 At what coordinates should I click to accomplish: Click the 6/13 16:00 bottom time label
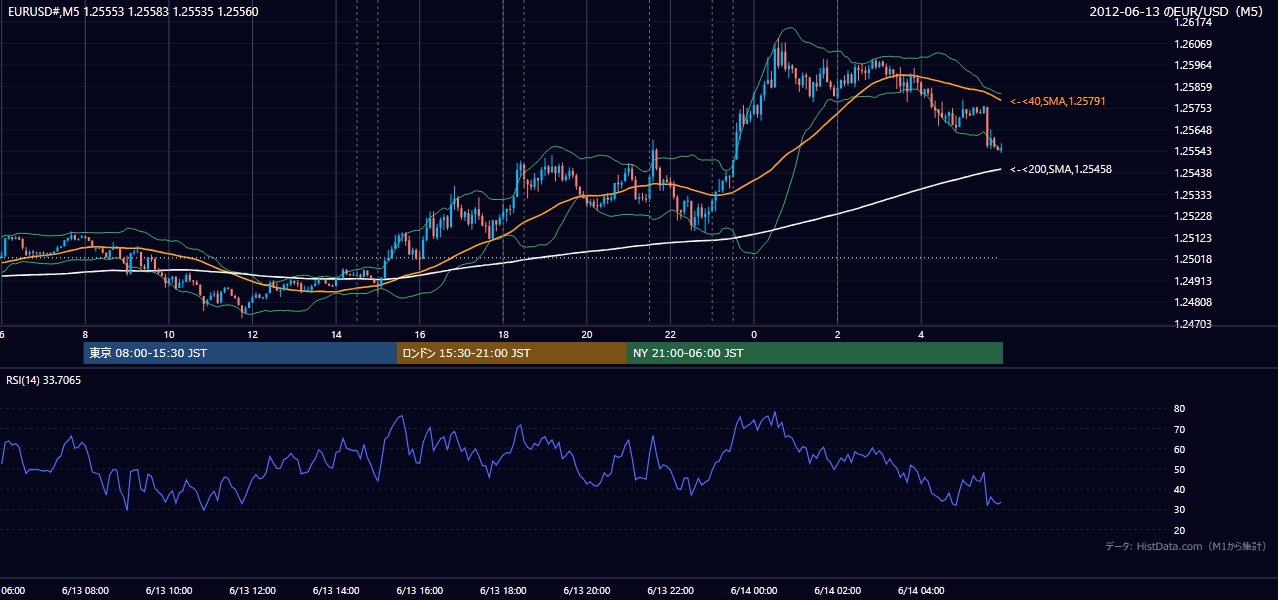pos(420,590)
